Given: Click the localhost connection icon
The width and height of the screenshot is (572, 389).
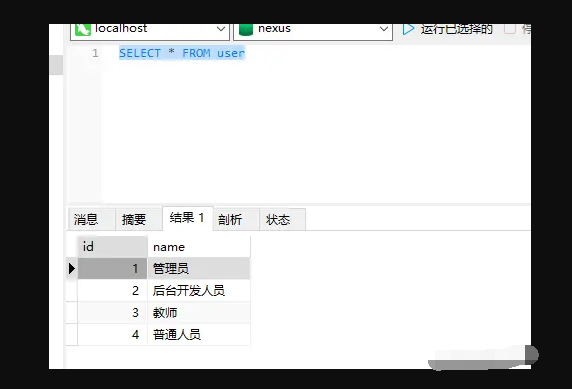Looking at the screenshot, I should click(x=82, y=30).
